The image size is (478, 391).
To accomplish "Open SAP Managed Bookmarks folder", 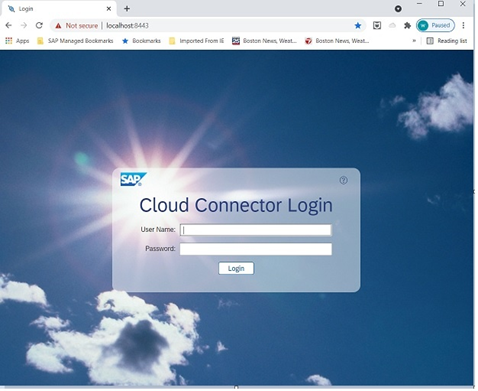I will pos(75,41).
